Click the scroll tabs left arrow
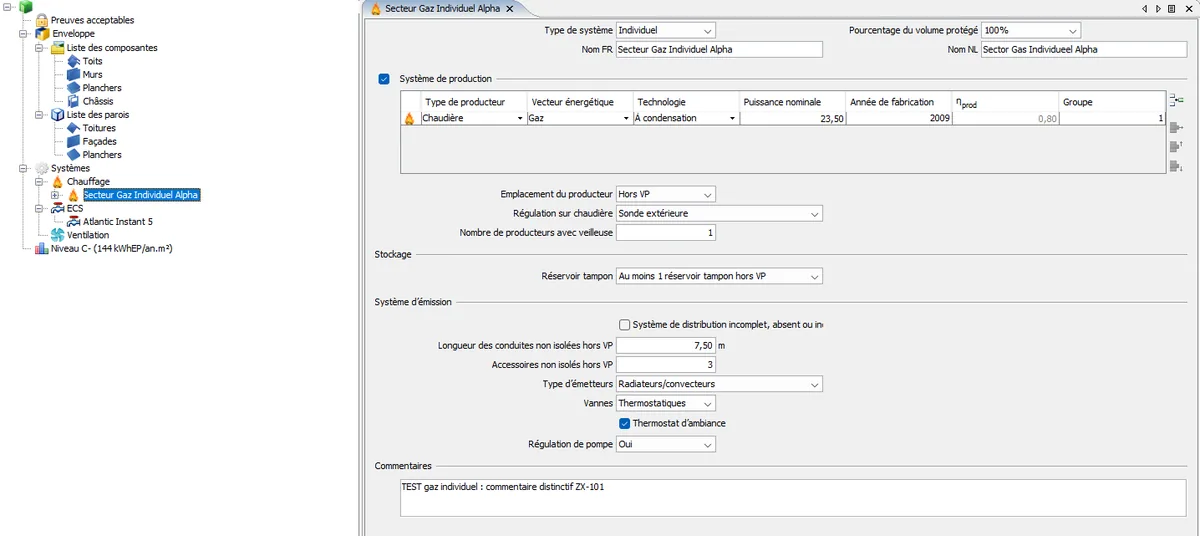Screen dimensions: 1200x536 click(x=1145, y=8)
